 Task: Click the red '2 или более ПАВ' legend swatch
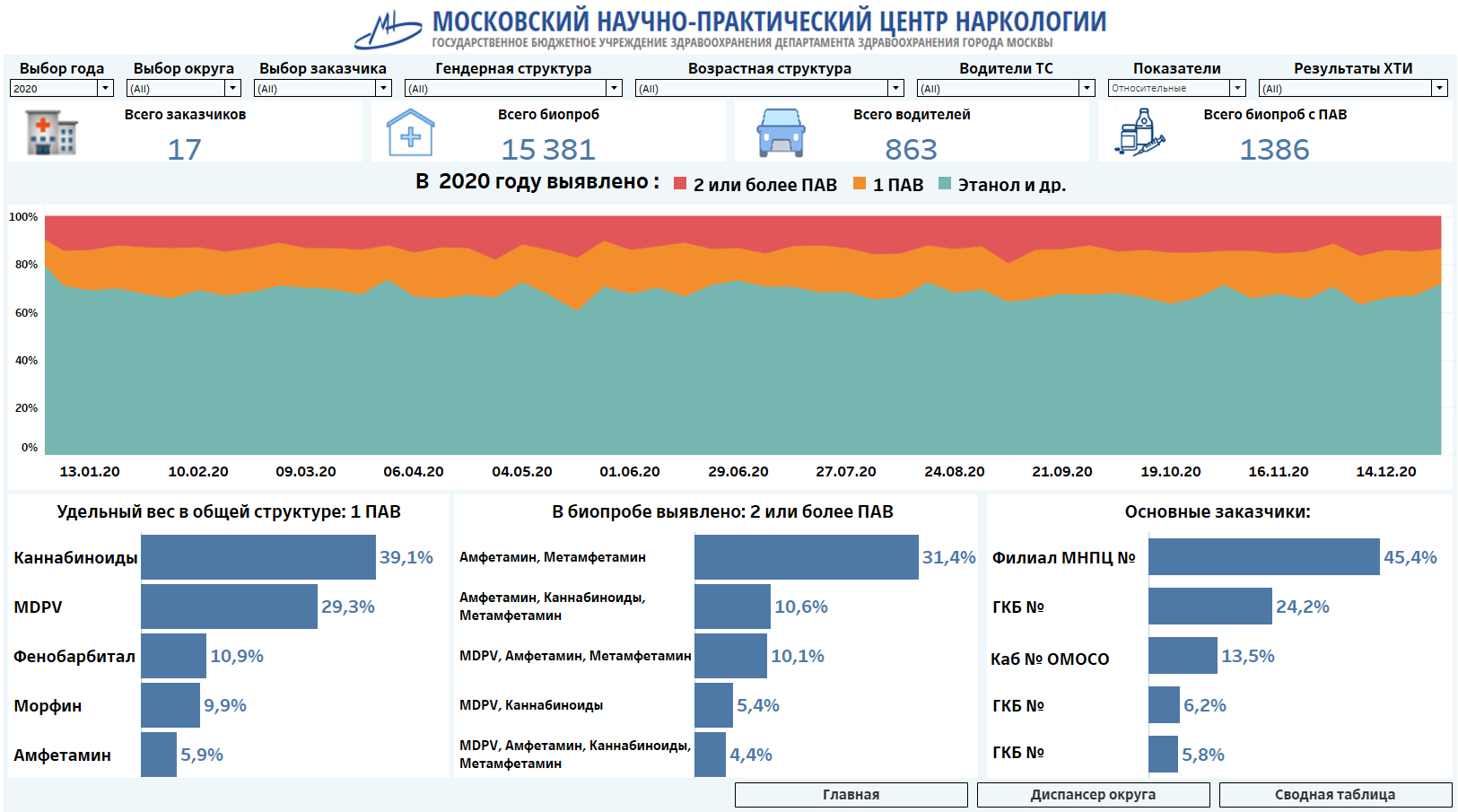680,184
